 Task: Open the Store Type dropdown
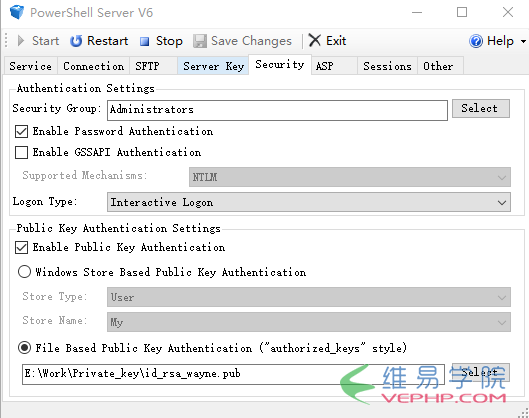(309, 297)
